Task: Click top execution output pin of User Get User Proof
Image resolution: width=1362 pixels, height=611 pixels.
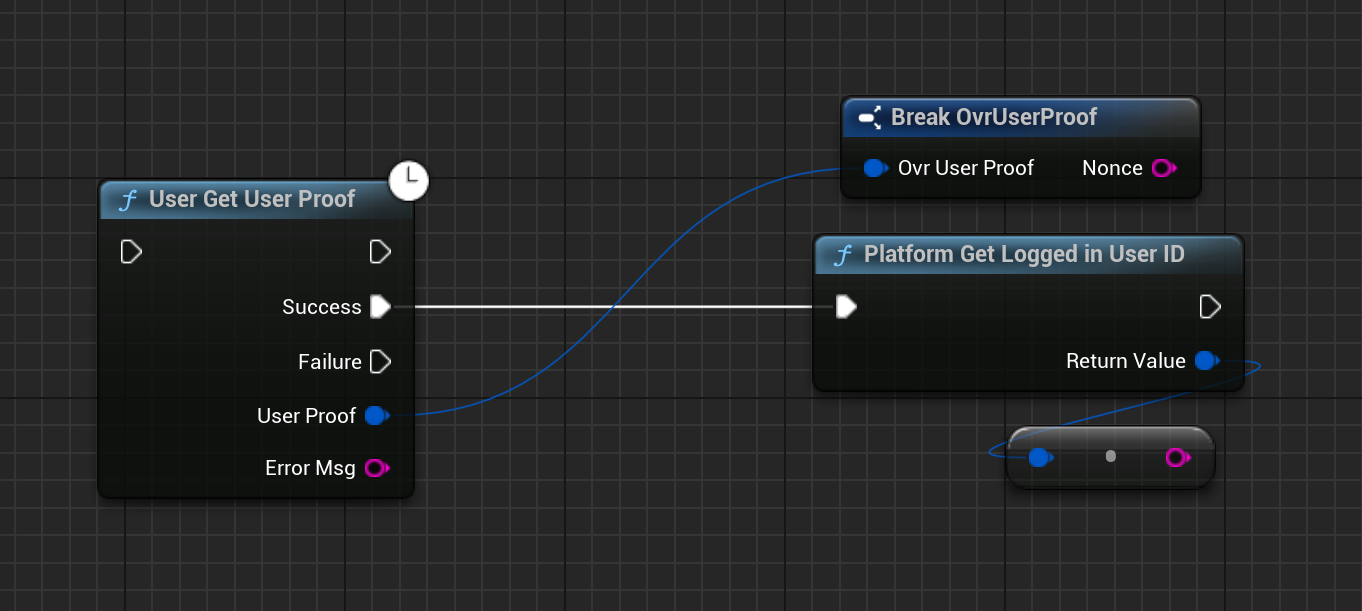Action: [x=380, y=252]
